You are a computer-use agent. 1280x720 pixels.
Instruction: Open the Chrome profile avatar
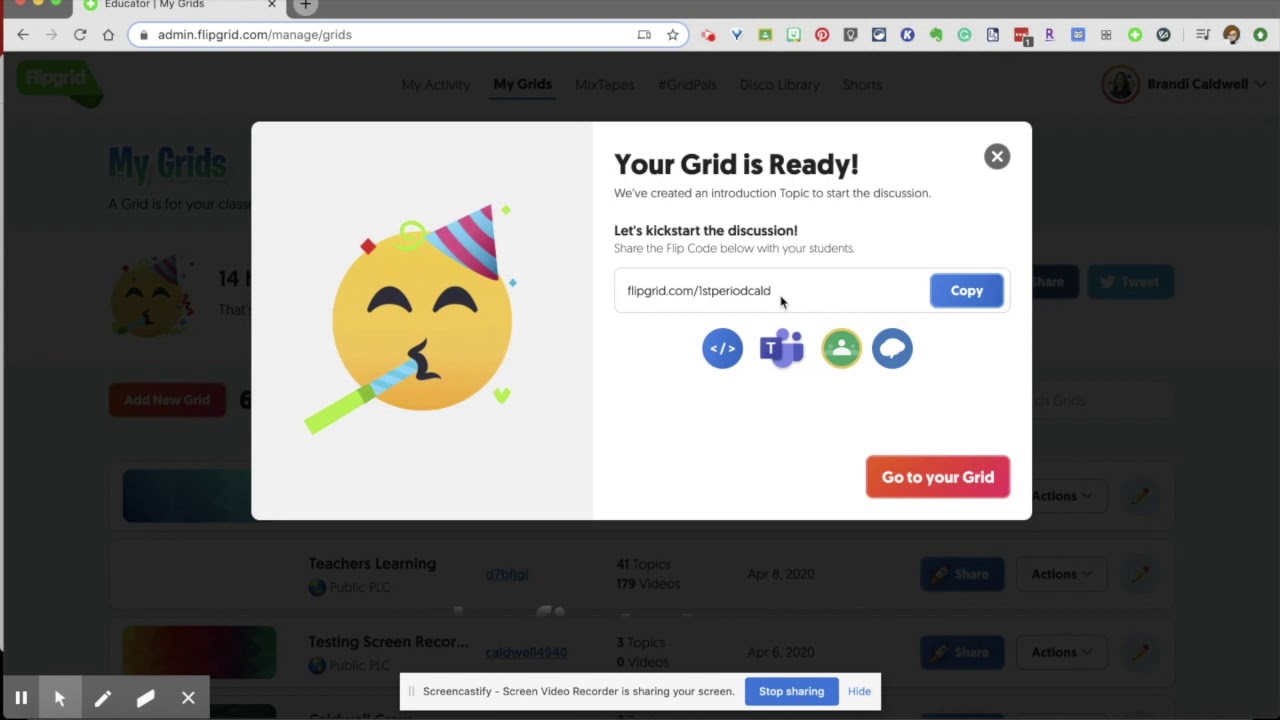coord(1231,34)
